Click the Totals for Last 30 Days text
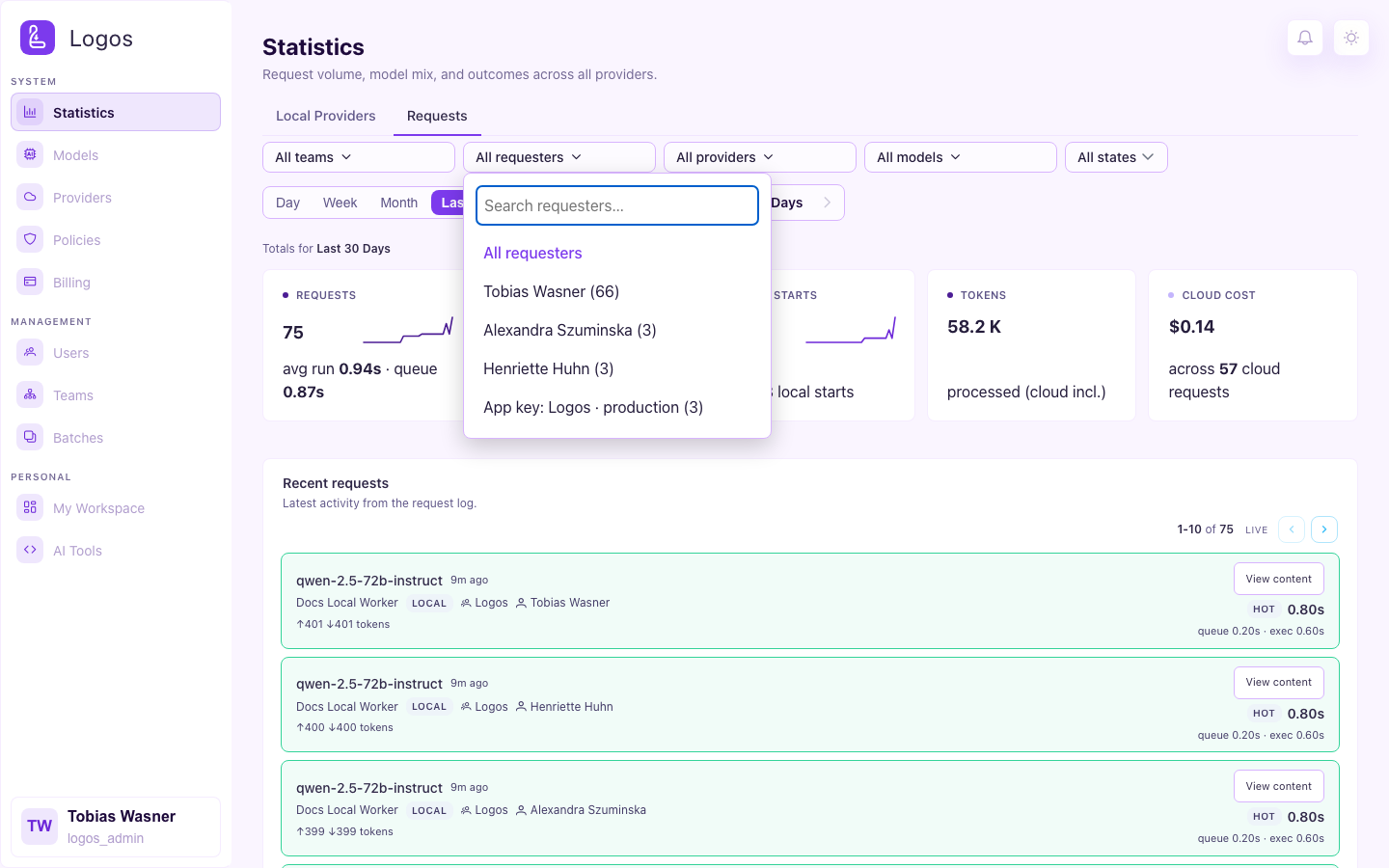Image resolution: width=1389 pixels, height=868 pixels. (x=326, y=249)
